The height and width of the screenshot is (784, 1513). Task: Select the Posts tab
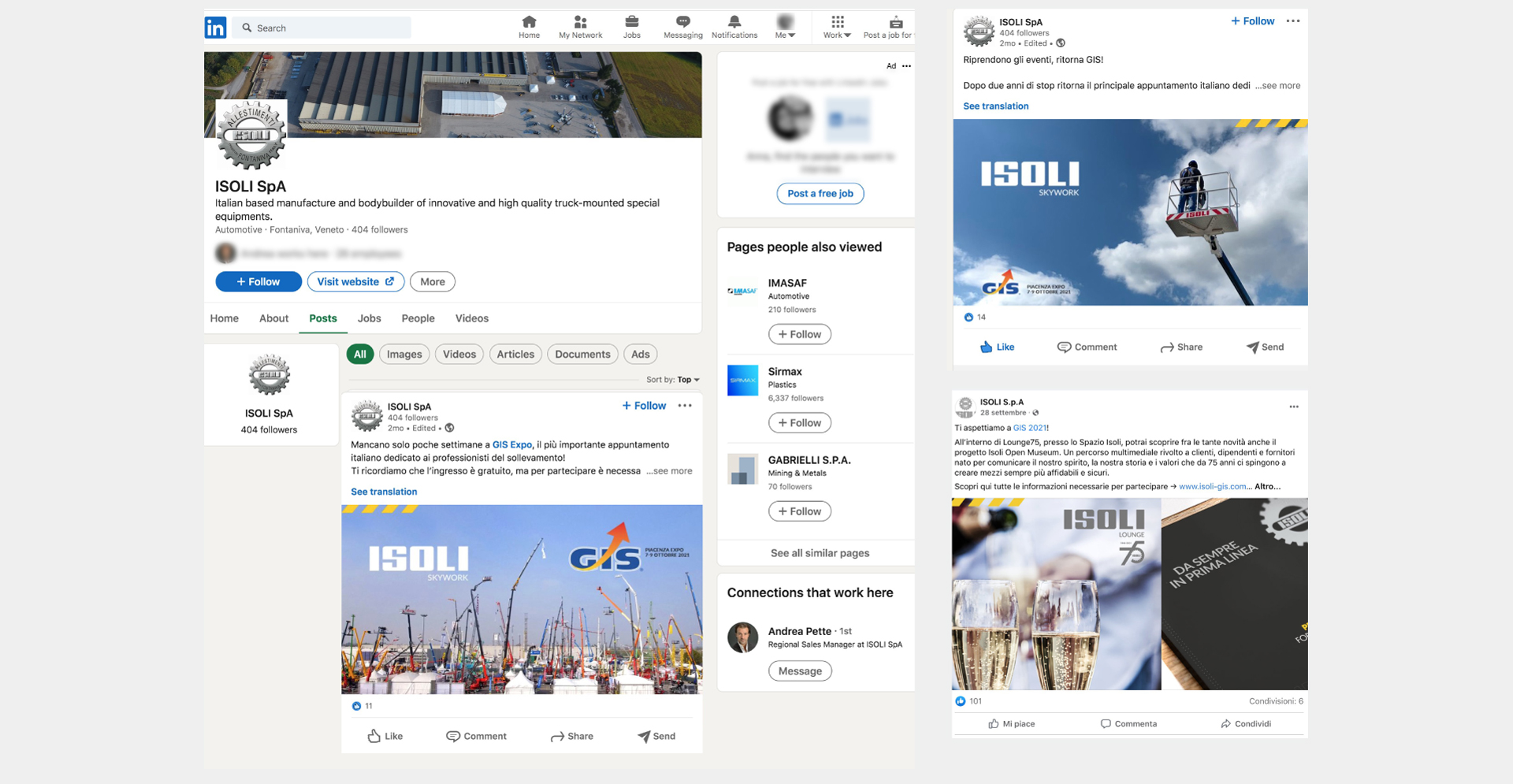pos(323,318)
